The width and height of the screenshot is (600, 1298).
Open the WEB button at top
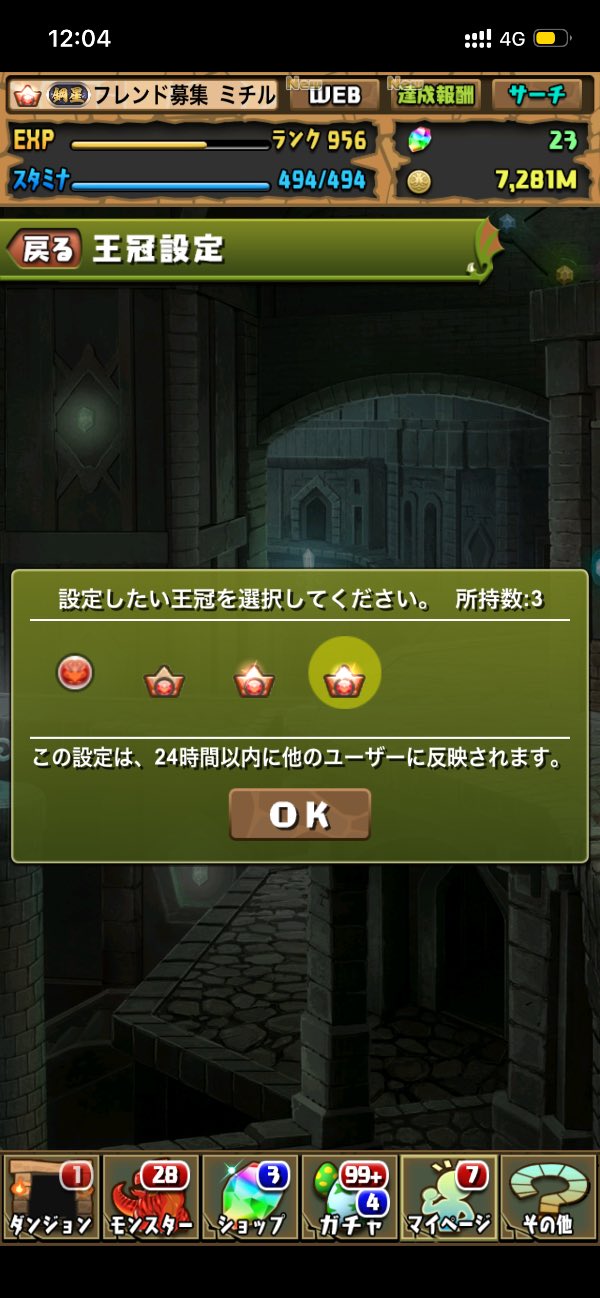tap(334, 96)
